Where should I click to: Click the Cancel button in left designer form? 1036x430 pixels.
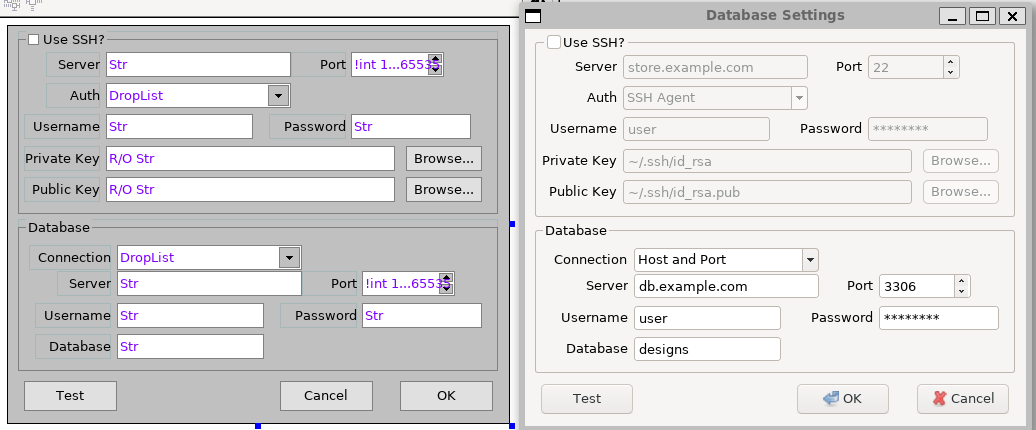[326, 395]
